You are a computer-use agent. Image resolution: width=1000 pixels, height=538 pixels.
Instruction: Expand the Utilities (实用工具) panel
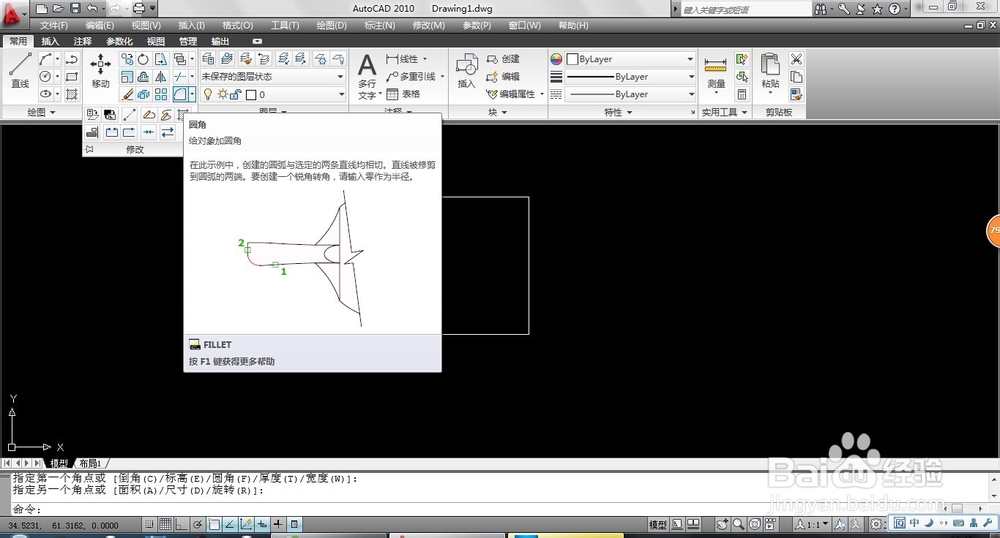(724, 112)
